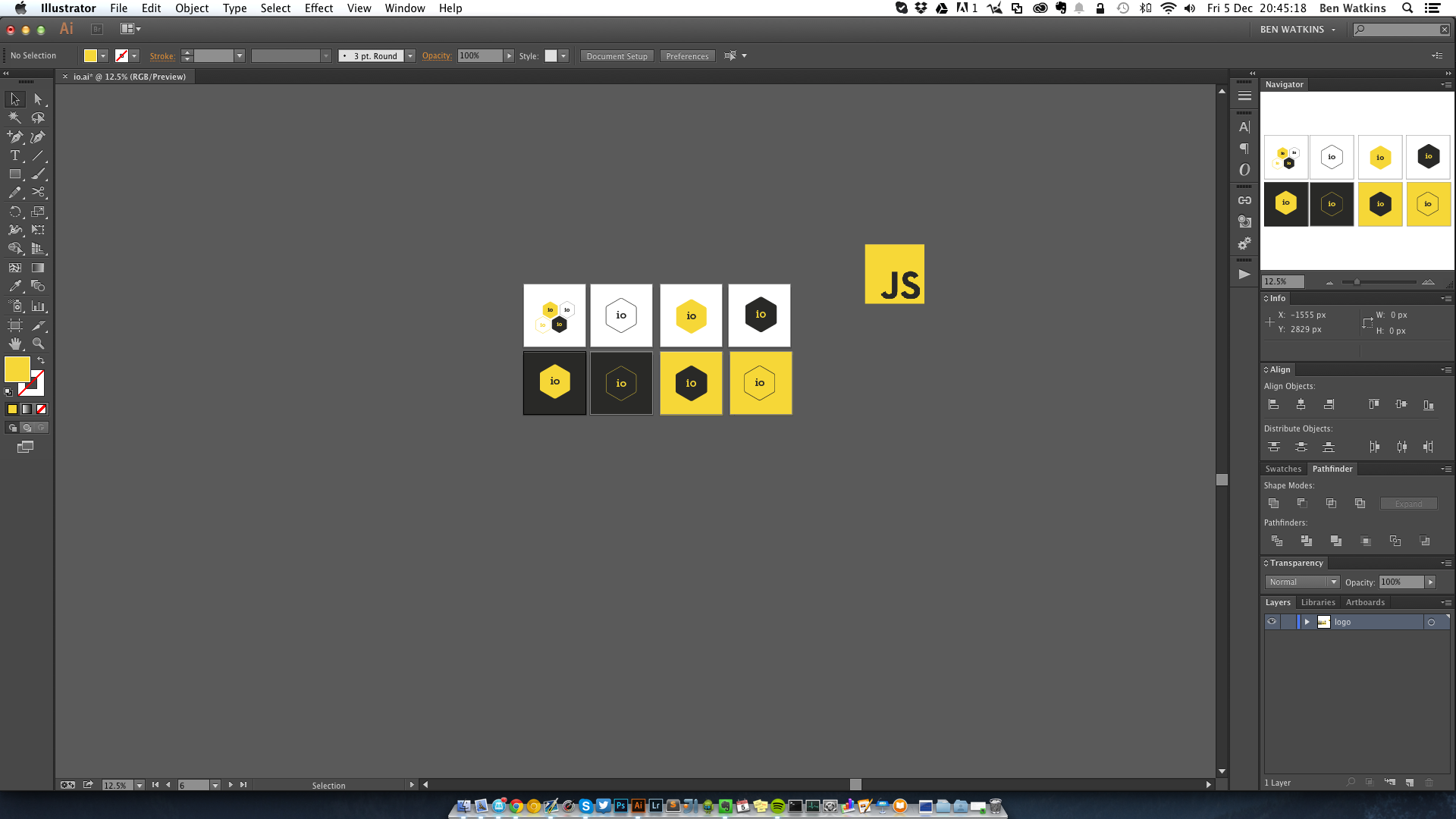Select the Magic Wand tool
Viewport: 1456px width, 819px height.
[15, 118]
